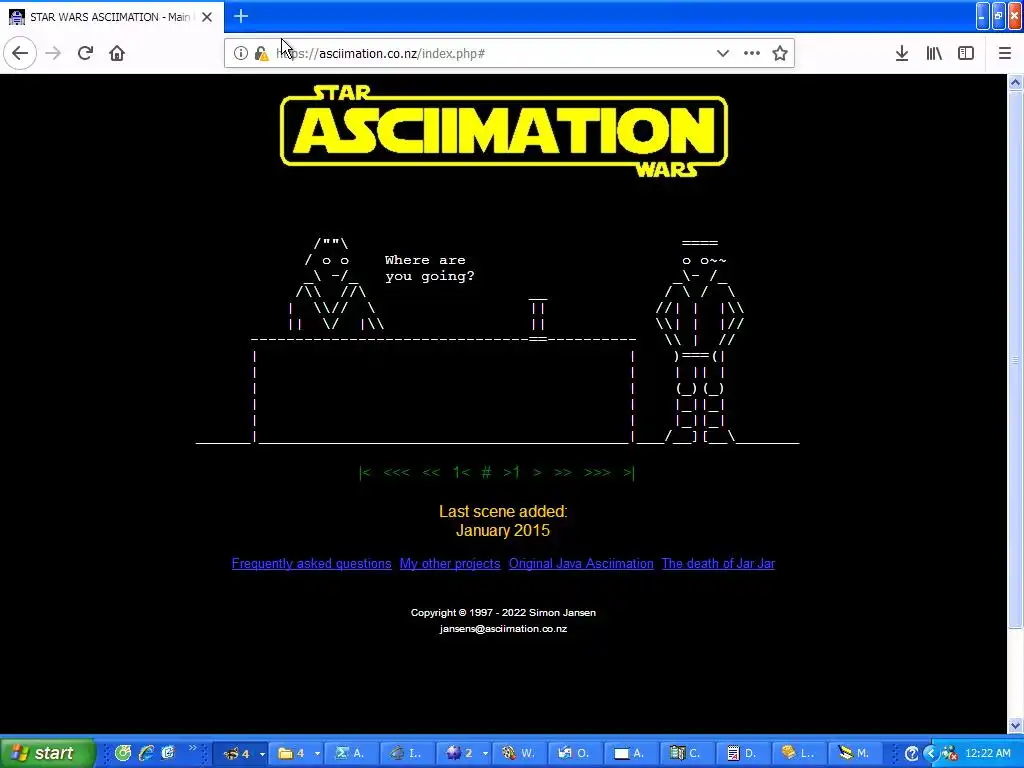Screen dimensions: 1024x768
Task: Open the hamburger application menu
Action: [x=1004, y=53]
